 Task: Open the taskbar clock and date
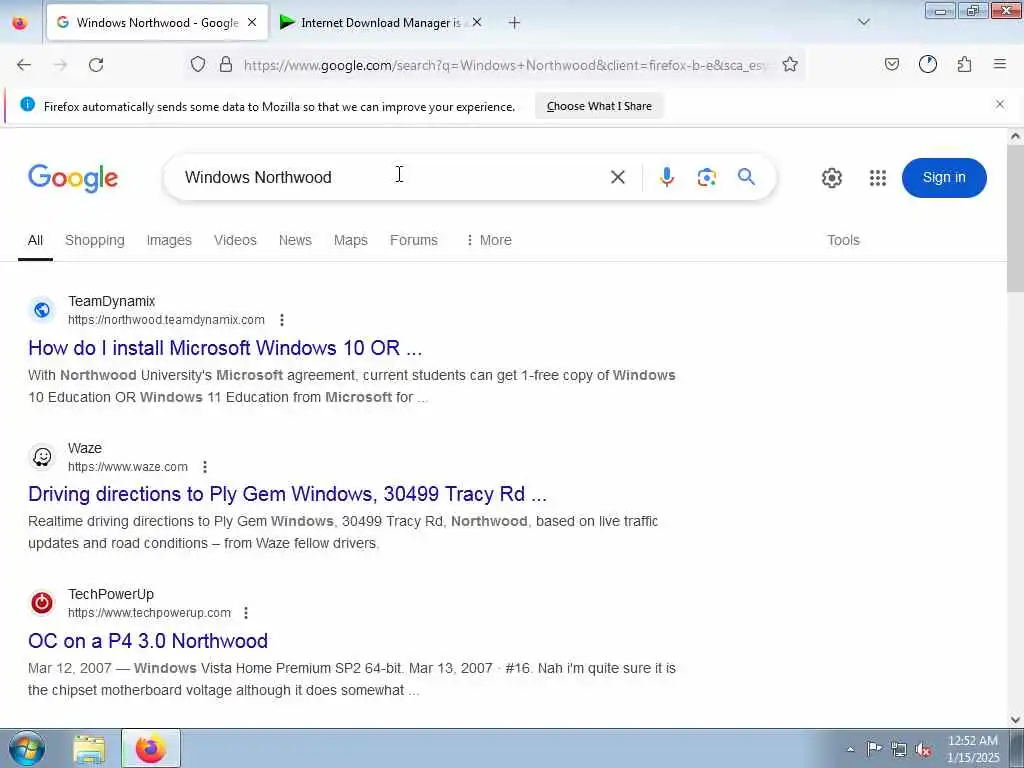click(x=973, y=749)
